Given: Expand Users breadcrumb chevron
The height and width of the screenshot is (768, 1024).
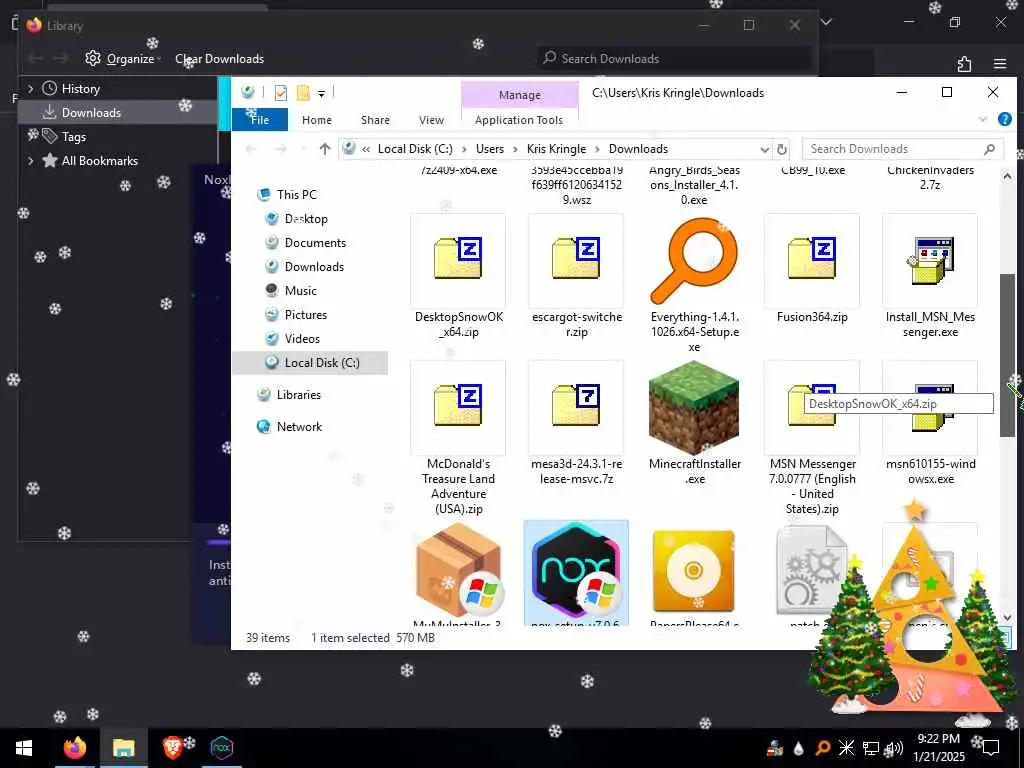Looking at the screenshot, I should coord(515,150).
